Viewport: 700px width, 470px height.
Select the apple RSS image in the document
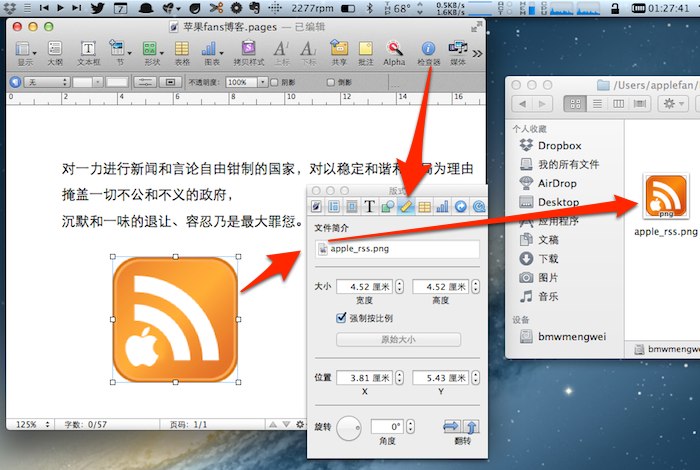point(175,320)
